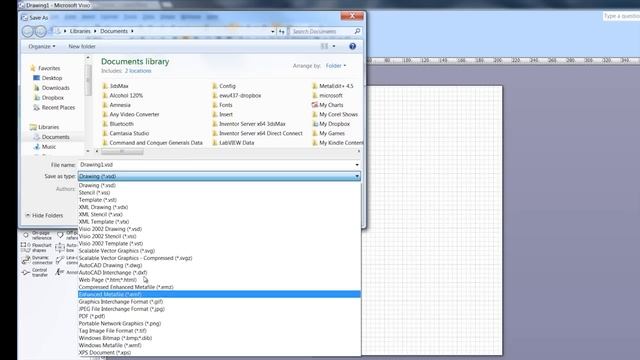Select the Amnesia folder

[116, 105]
